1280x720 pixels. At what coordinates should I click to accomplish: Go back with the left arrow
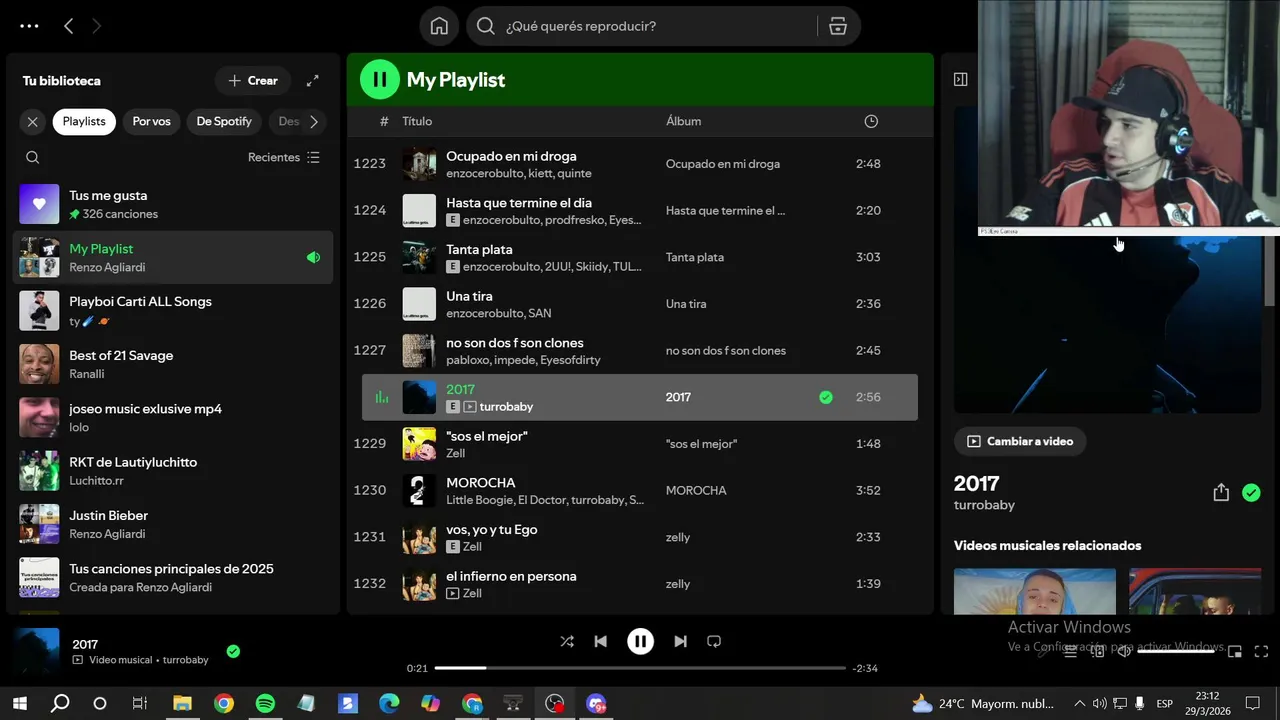pyautogui.click(x=68, y=26)
